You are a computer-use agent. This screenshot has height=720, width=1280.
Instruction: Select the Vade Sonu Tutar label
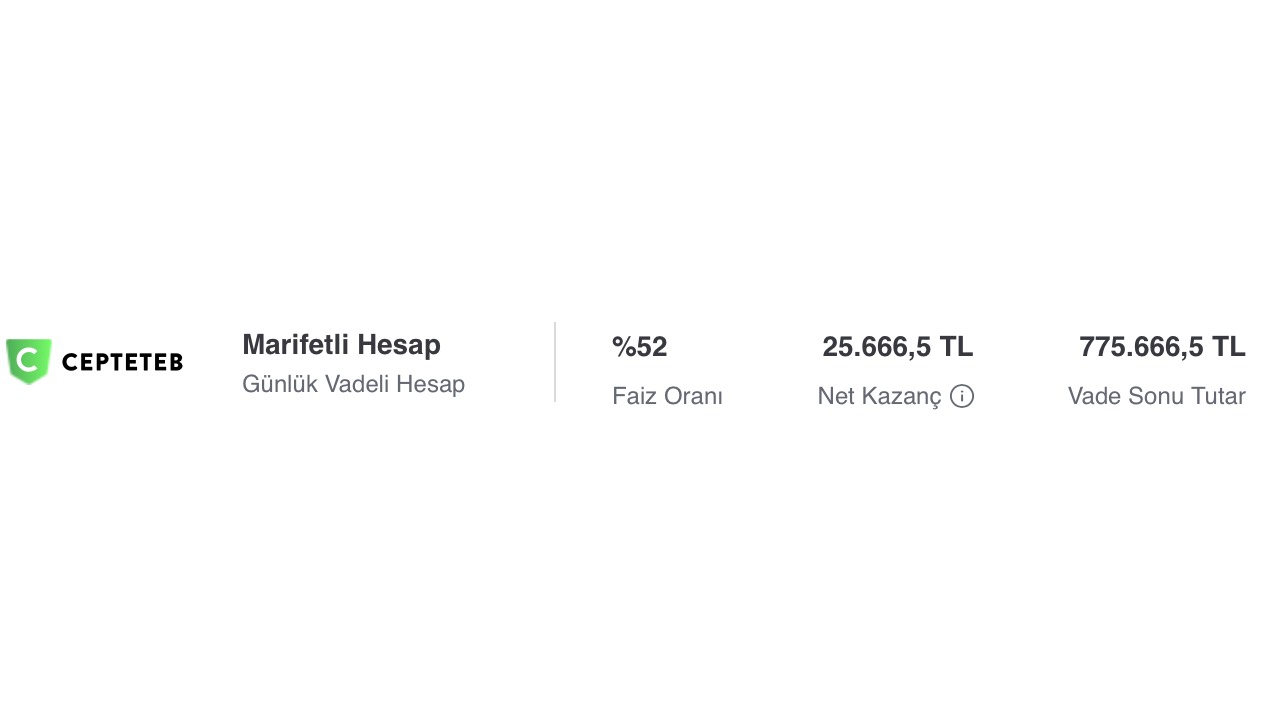pos(1156,396)
